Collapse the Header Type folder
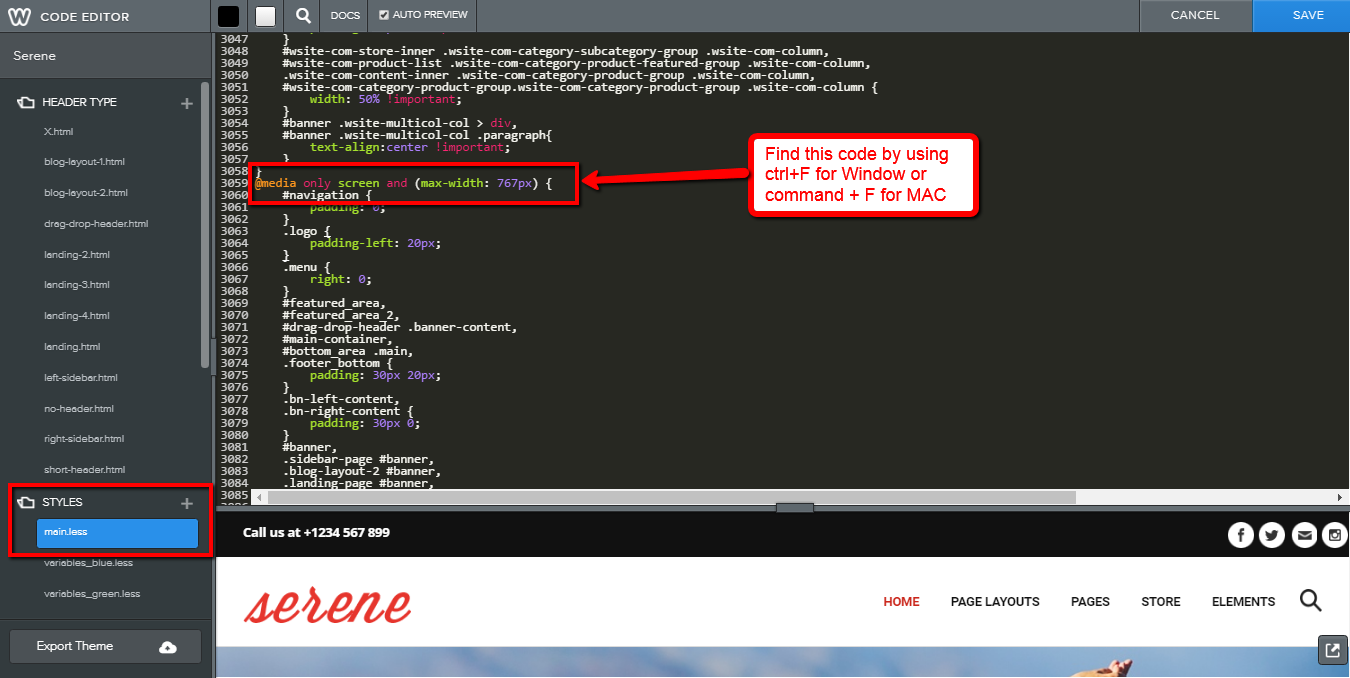 (27, 102)
